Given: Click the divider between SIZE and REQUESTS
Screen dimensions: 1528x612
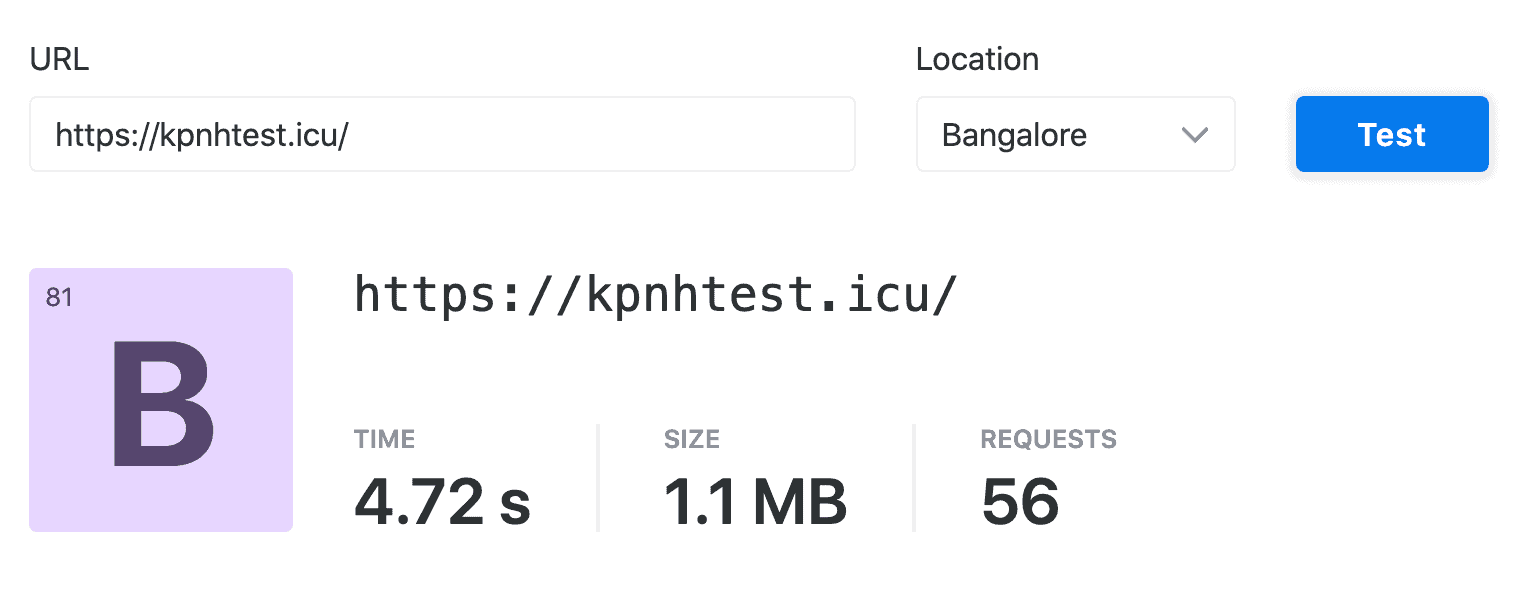Looking at the screenshot, I should (x=914, y=478).
